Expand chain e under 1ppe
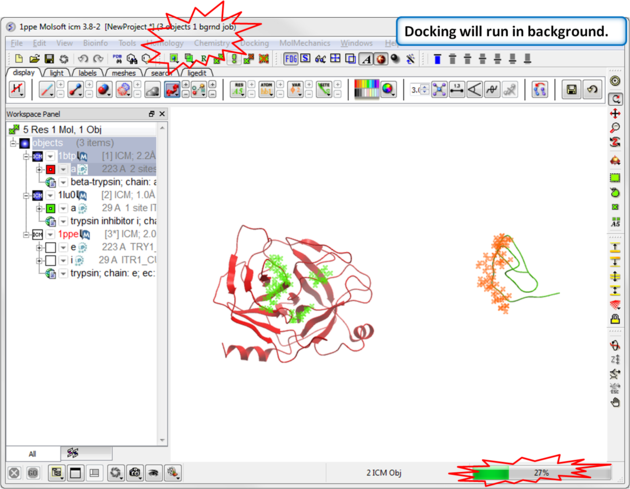 click(39, 247)
